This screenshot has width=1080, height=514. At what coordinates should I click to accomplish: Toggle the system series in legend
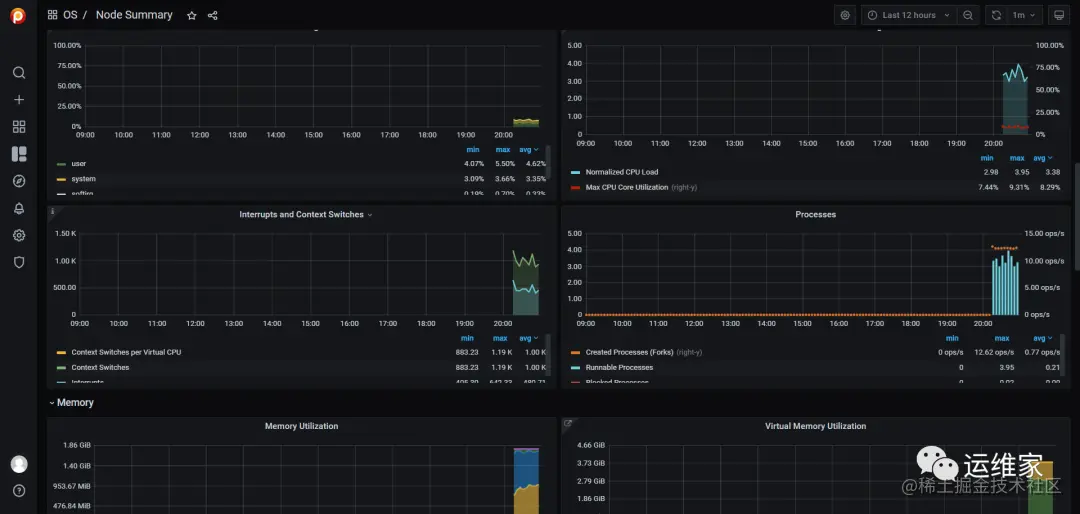[83, 179]
